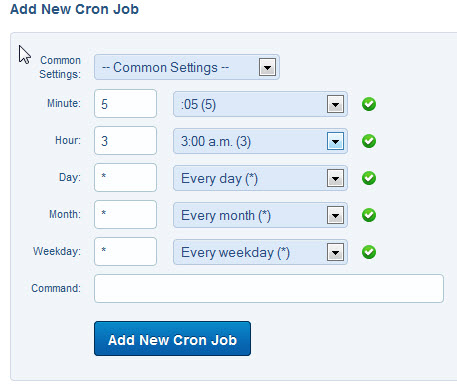457x389 pixels.
Task: Click the green checkmark beside Hour
Action: pos(369,141)
